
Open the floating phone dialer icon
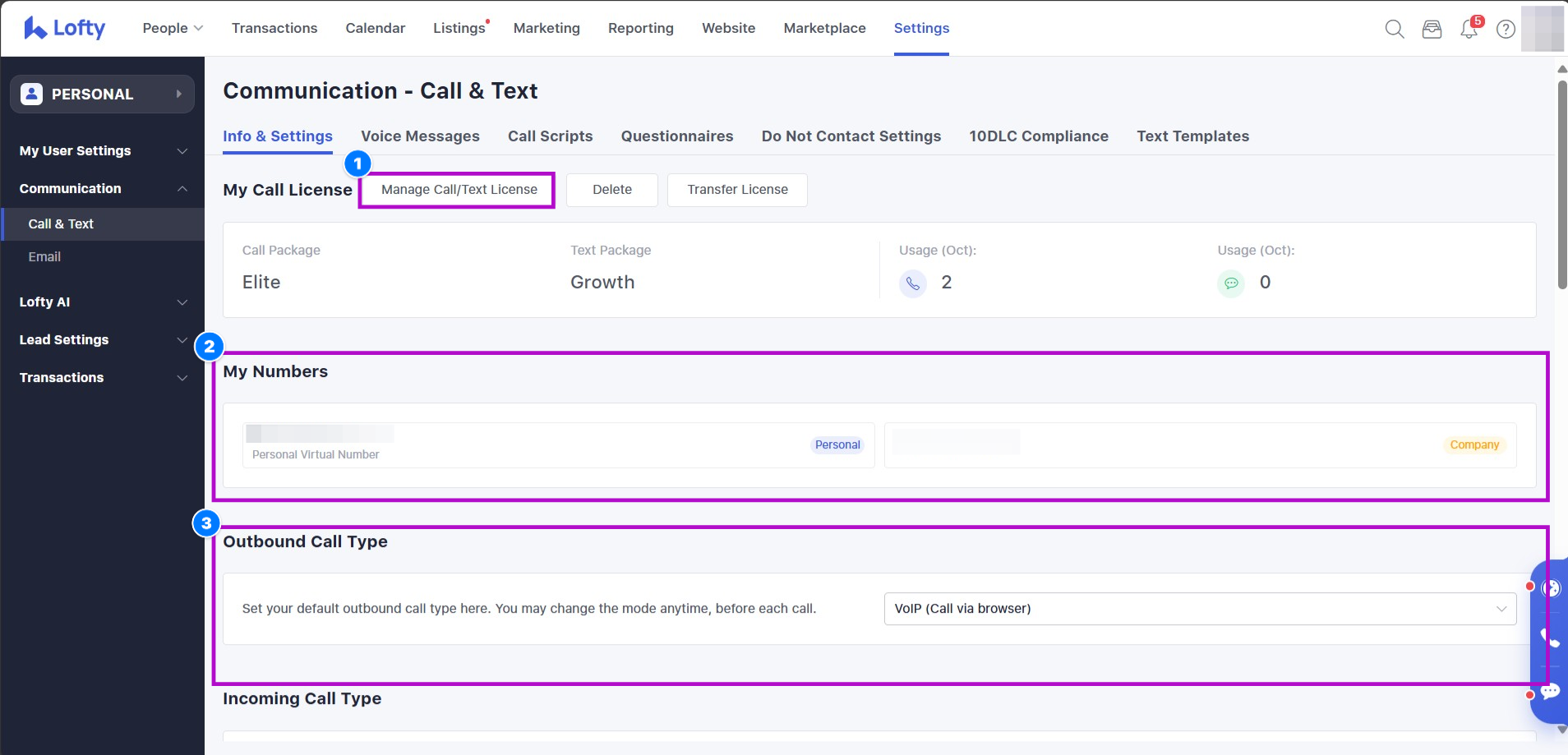point(1550,638)
